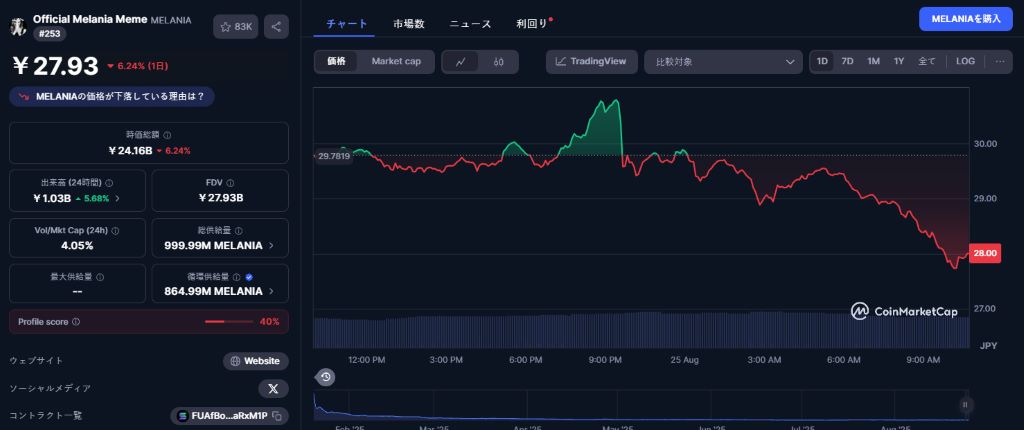Toggle LOG scale on chart

pos(965,61)
